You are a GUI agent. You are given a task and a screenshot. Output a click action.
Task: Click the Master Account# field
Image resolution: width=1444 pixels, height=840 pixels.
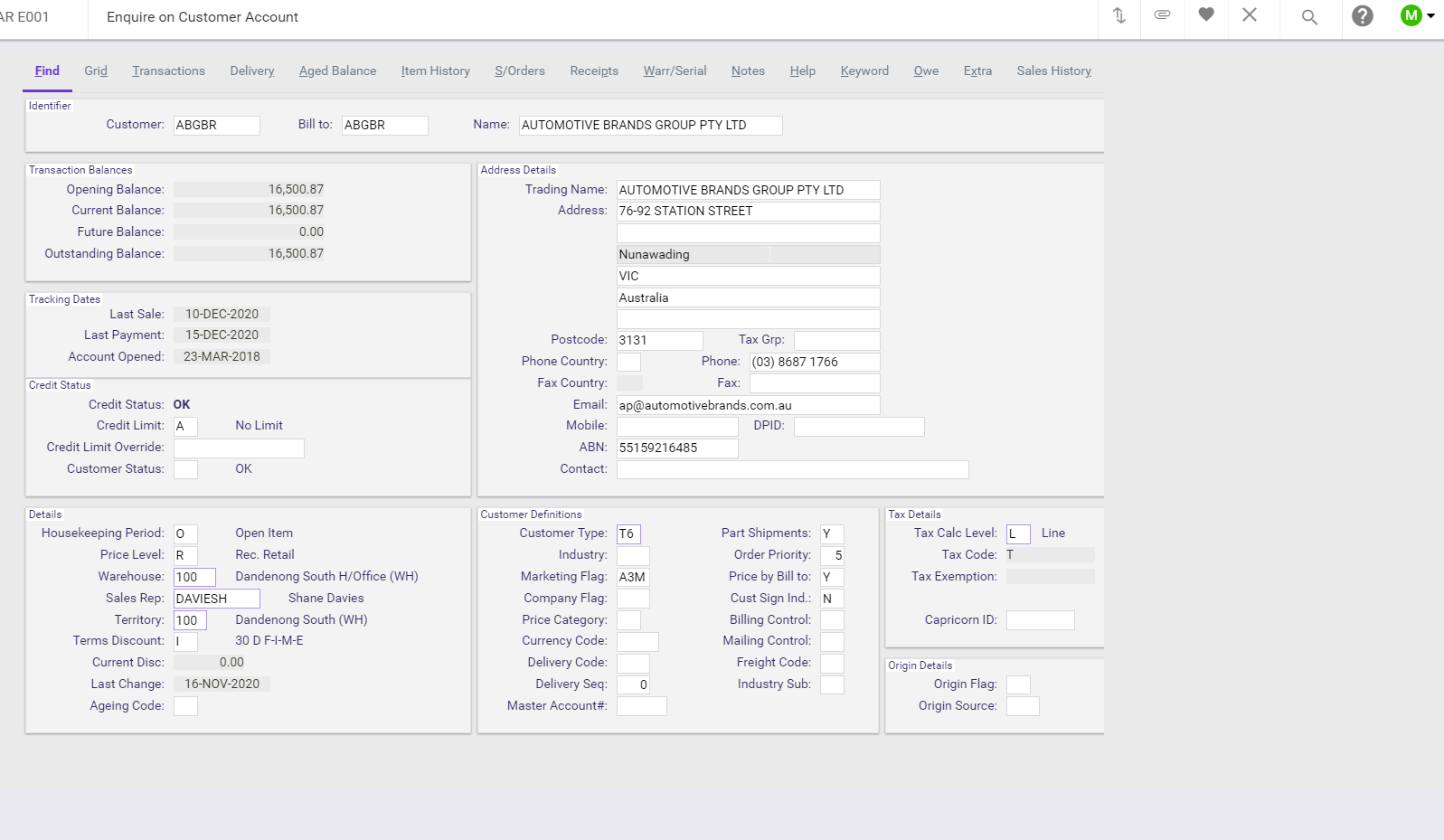[642, 706]
